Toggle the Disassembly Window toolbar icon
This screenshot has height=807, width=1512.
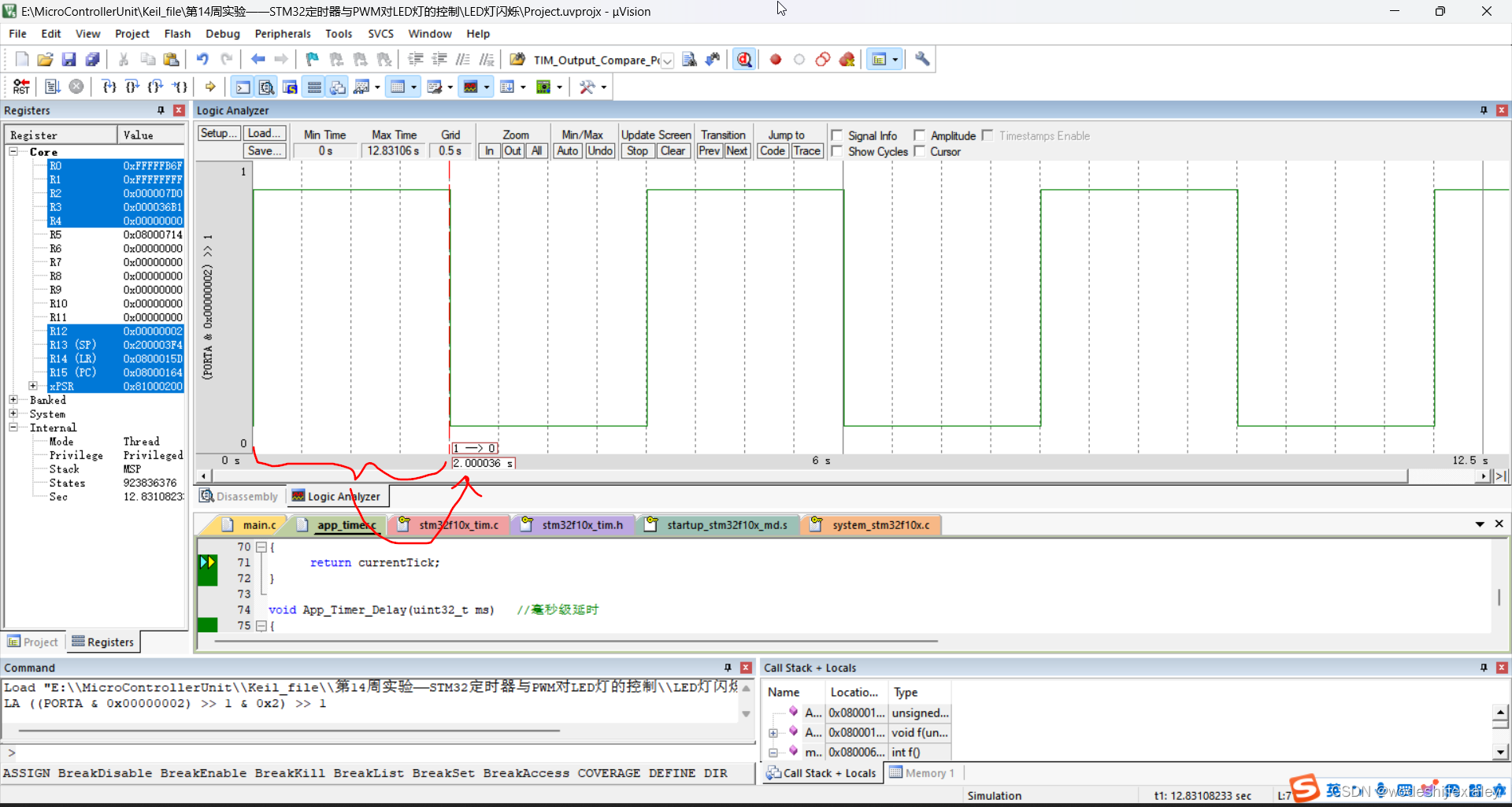[x=267, y=87]
